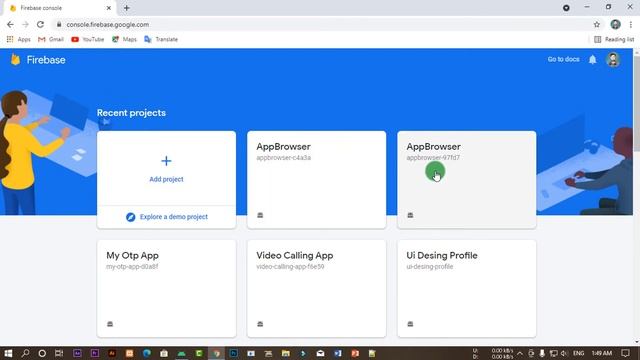View site info via the padlock icon

tap(59, 24)
